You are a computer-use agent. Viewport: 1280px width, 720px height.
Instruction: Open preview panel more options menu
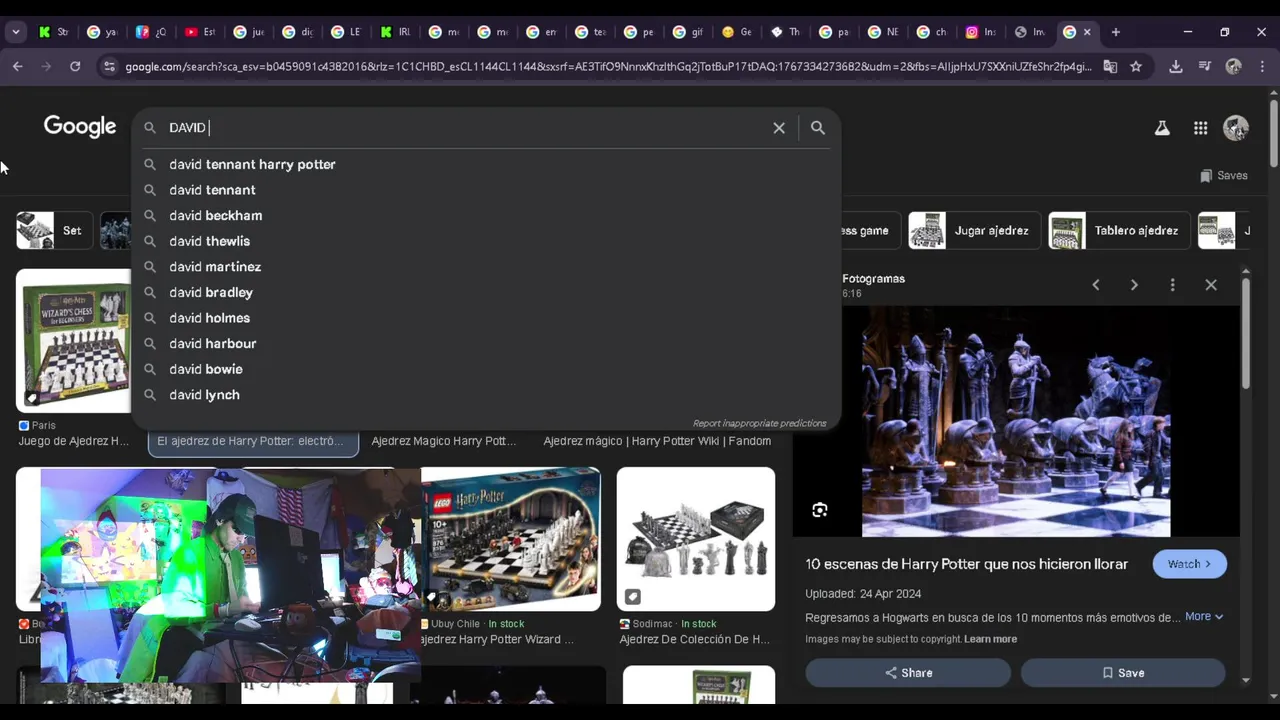tap(1172, 285)
